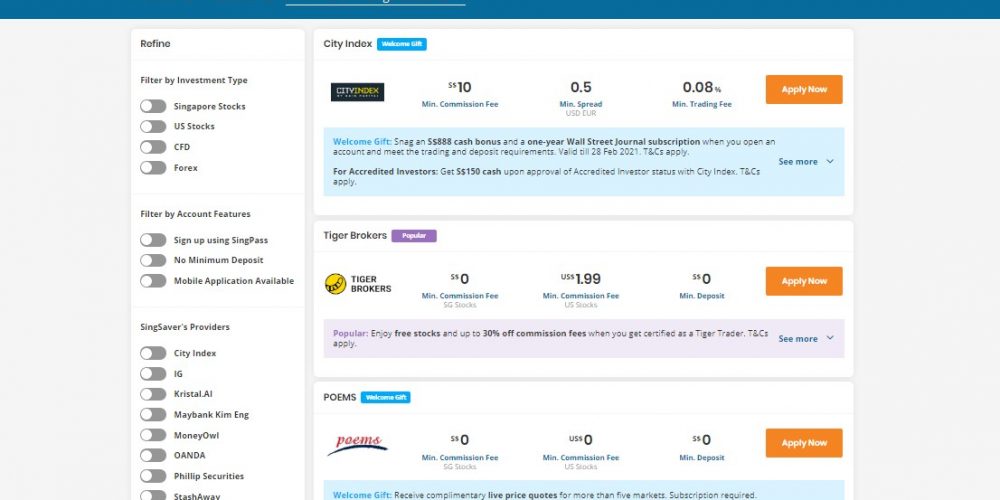Click the POEMS logo
Screen dimensions: 1000x500
[358, 445]
